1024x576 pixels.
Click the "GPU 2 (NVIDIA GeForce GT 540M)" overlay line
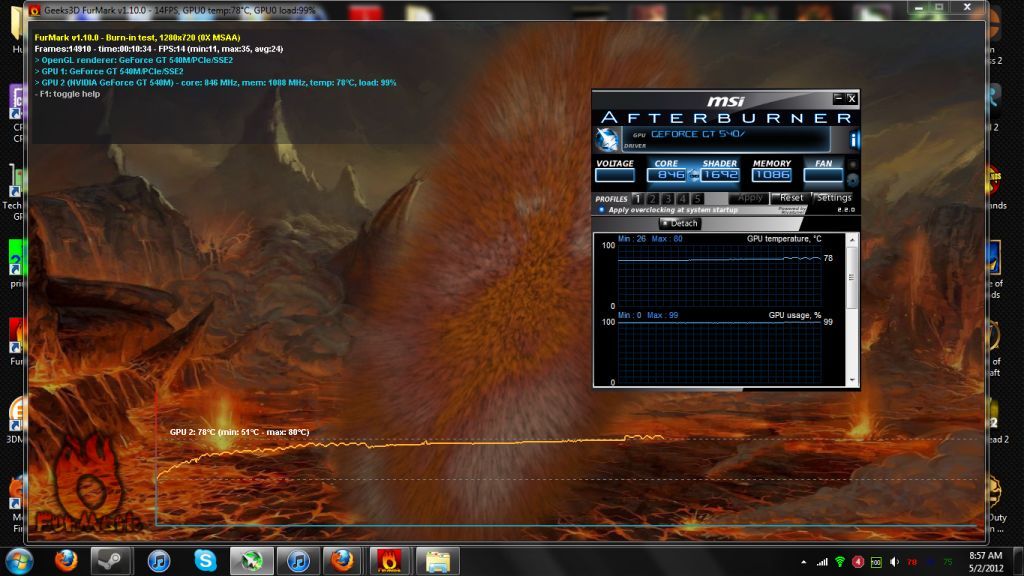click(x=216, y=83)
